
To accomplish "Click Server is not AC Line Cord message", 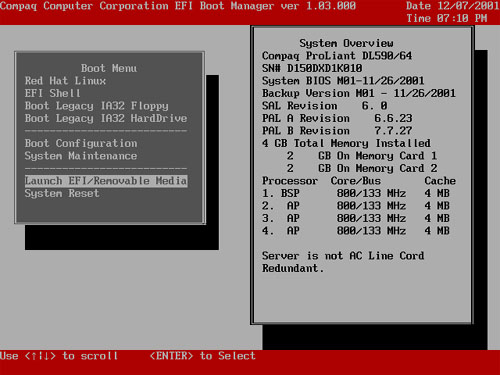I will (343, 262).
